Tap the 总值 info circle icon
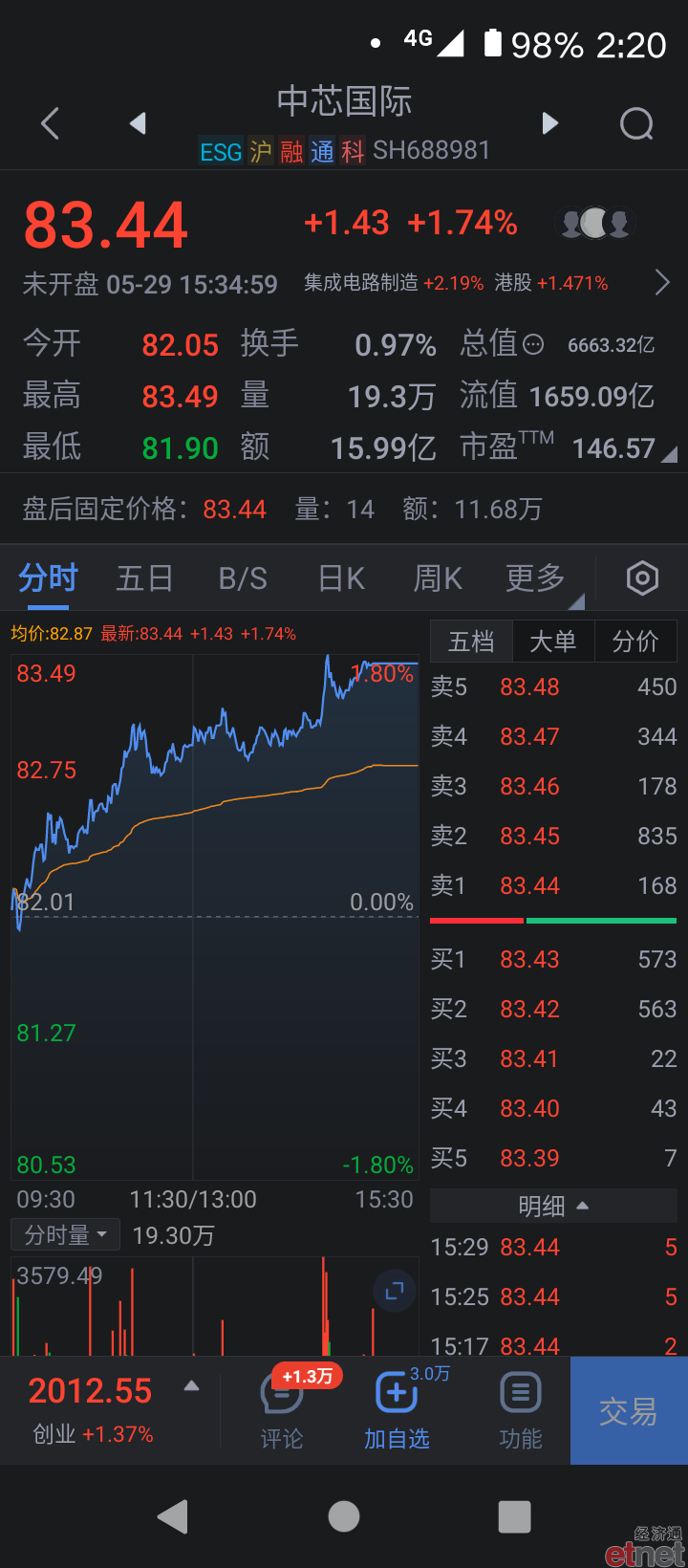The image size is (688, 1568). (x=533, y=345)
